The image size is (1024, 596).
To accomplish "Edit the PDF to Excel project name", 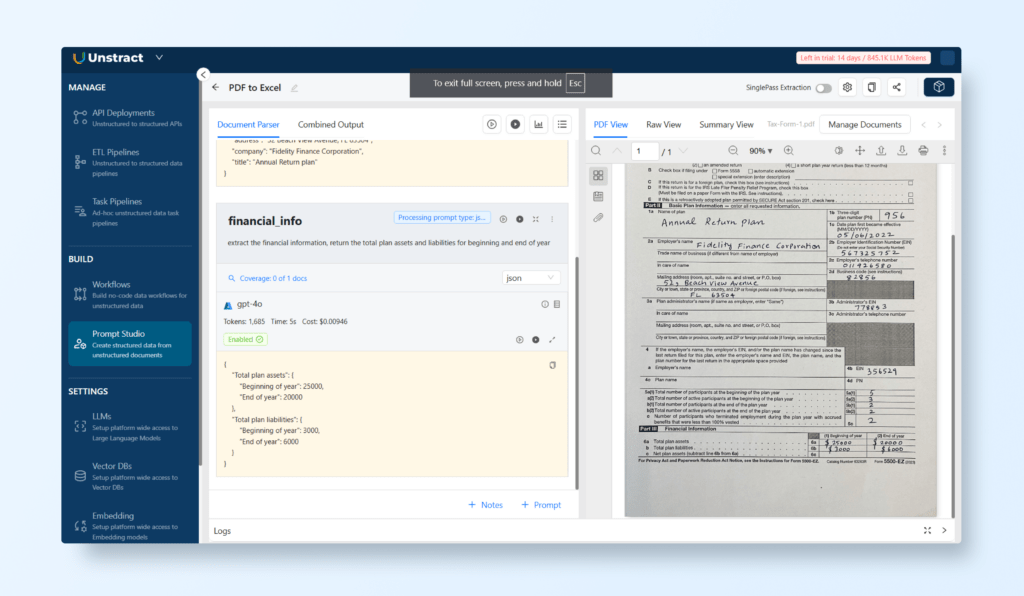I will 294,88.
